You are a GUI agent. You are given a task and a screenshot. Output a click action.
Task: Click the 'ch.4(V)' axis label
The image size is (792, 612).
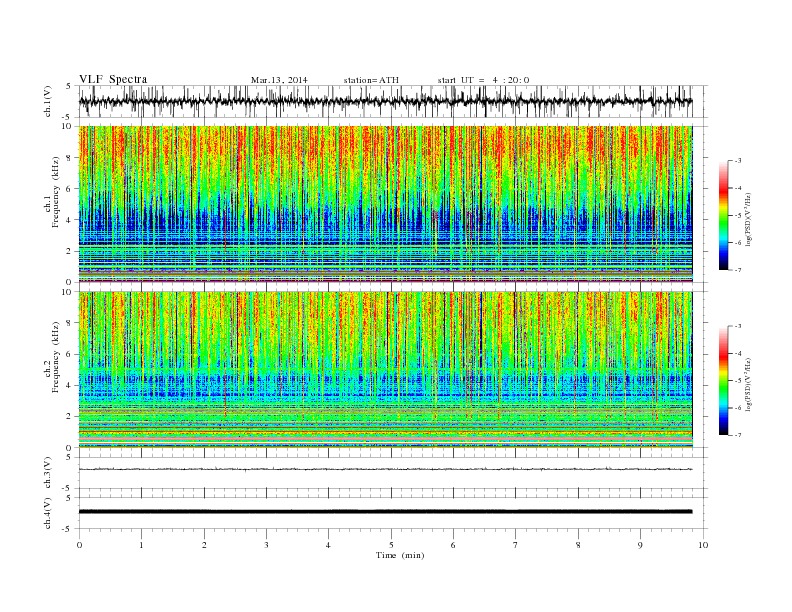pos(48,513)
